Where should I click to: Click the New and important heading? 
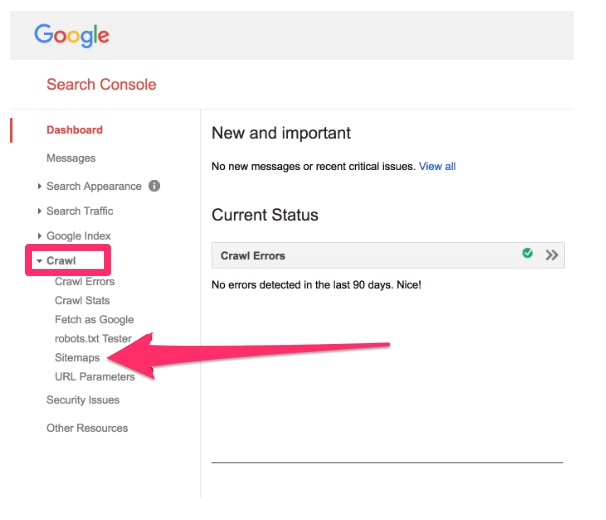coord(281,133)
